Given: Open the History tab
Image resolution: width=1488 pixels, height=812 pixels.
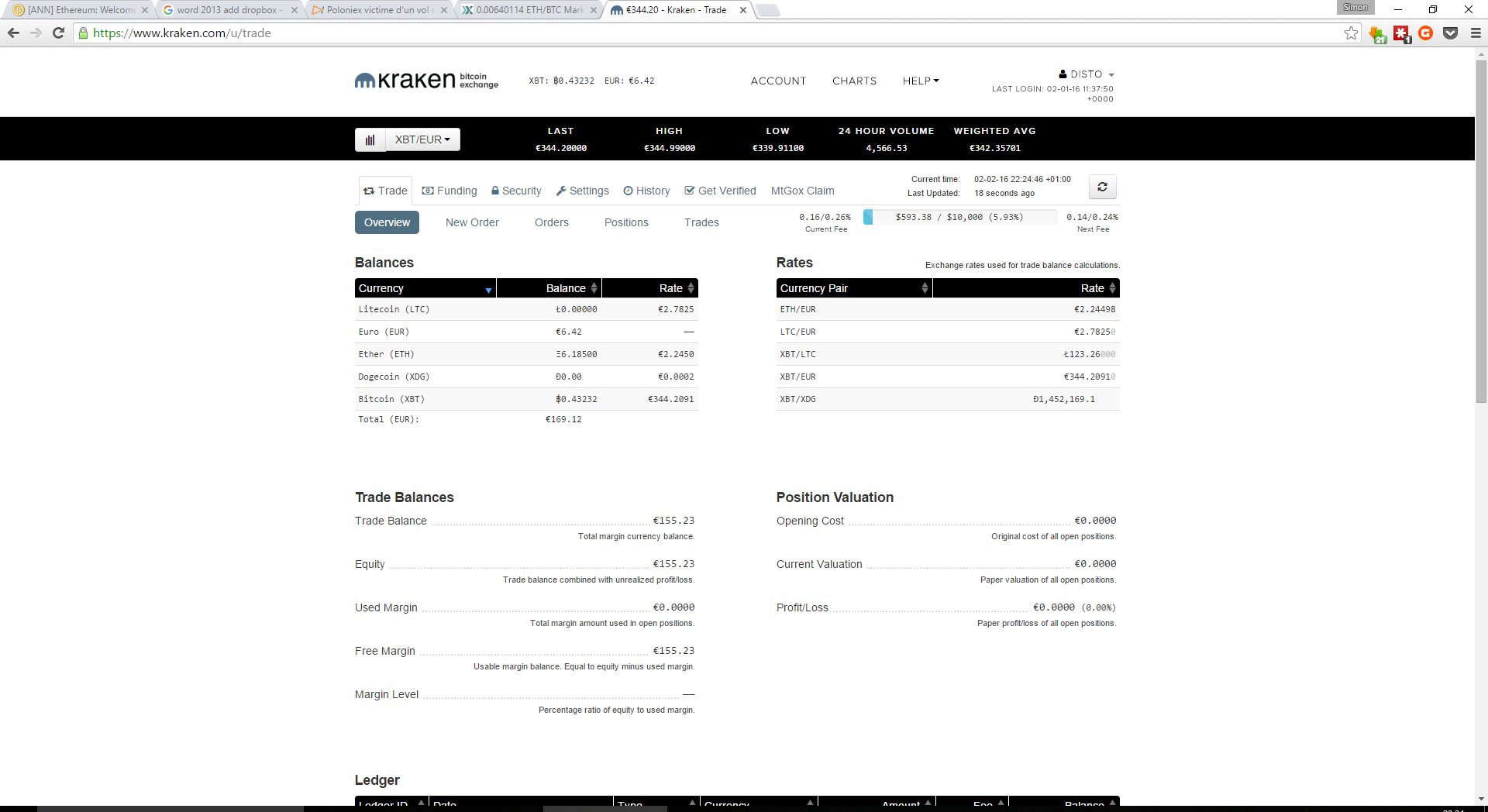Looking at the screenshot, I should point(647,191).
